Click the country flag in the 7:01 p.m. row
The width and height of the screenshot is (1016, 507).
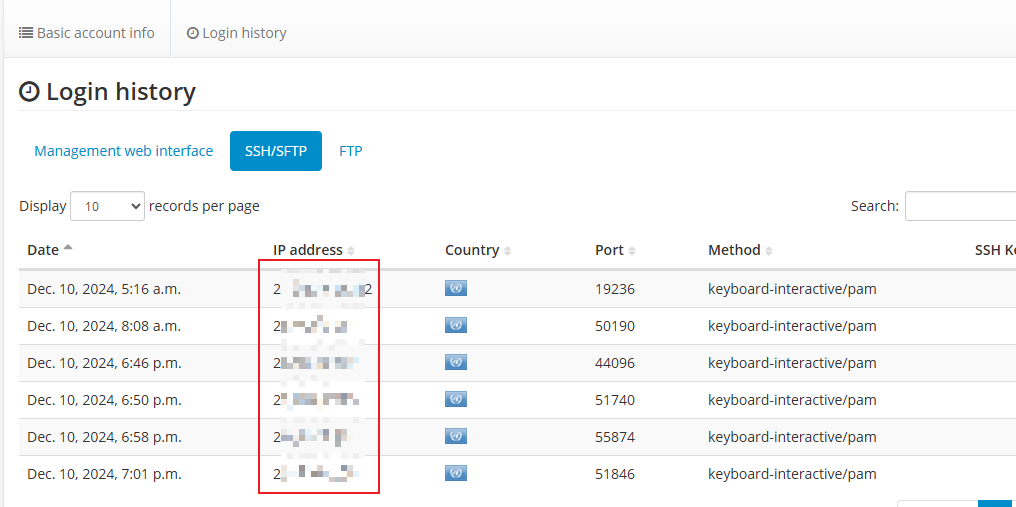click(456, 474)
